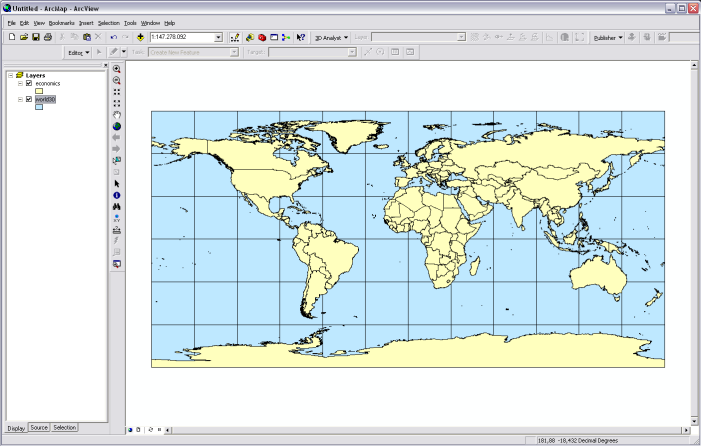Open an existing map document

(24, 37)
